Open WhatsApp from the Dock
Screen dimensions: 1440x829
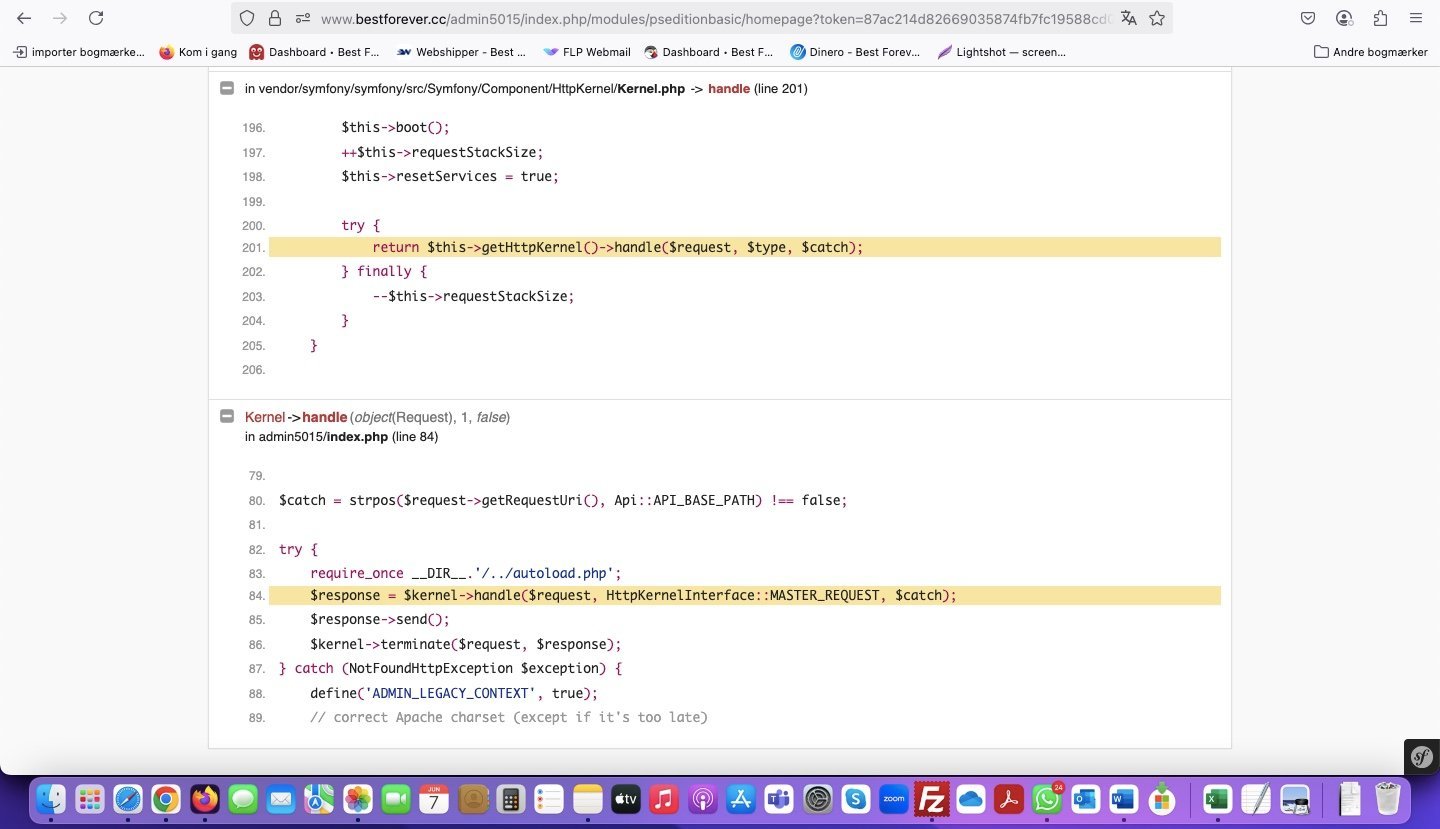click(x=1047, y=799)
